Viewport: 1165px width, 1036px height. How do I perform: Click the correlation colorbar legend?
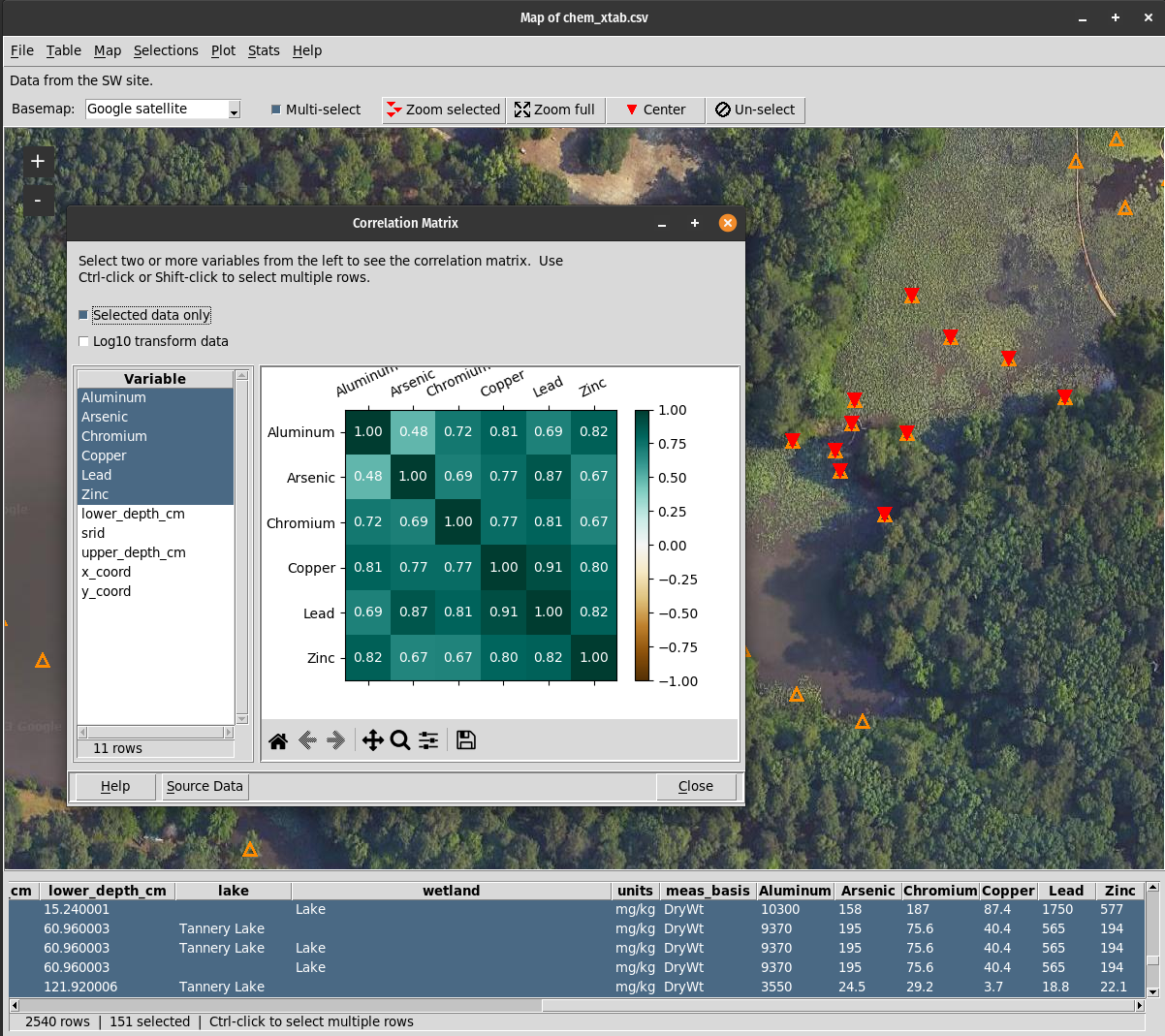point(644,545)
